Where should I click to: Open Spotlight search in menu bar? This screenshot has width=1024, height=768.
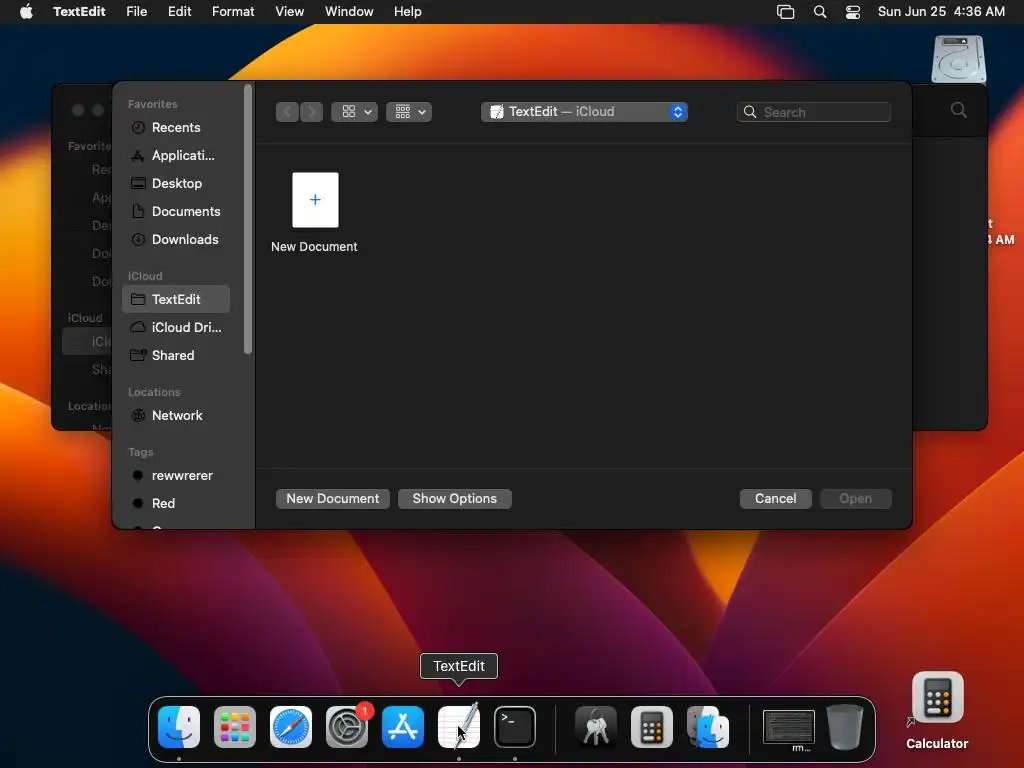point(820,12)
